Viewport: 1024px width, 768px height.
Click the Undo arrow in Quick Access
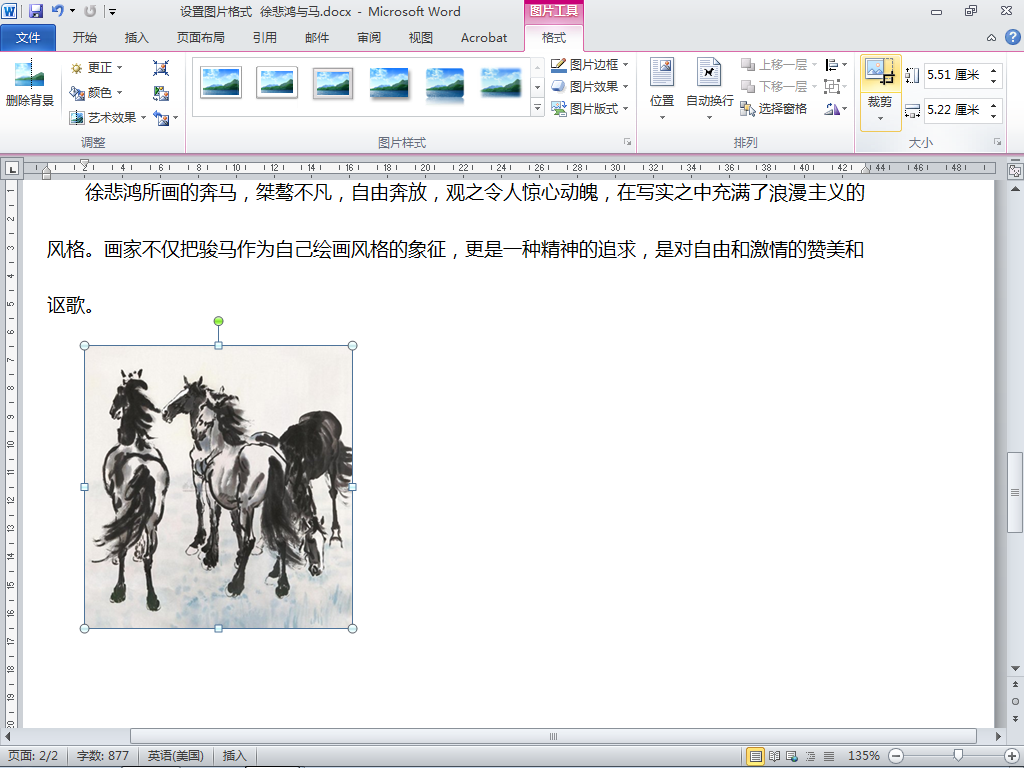[57, 11]
